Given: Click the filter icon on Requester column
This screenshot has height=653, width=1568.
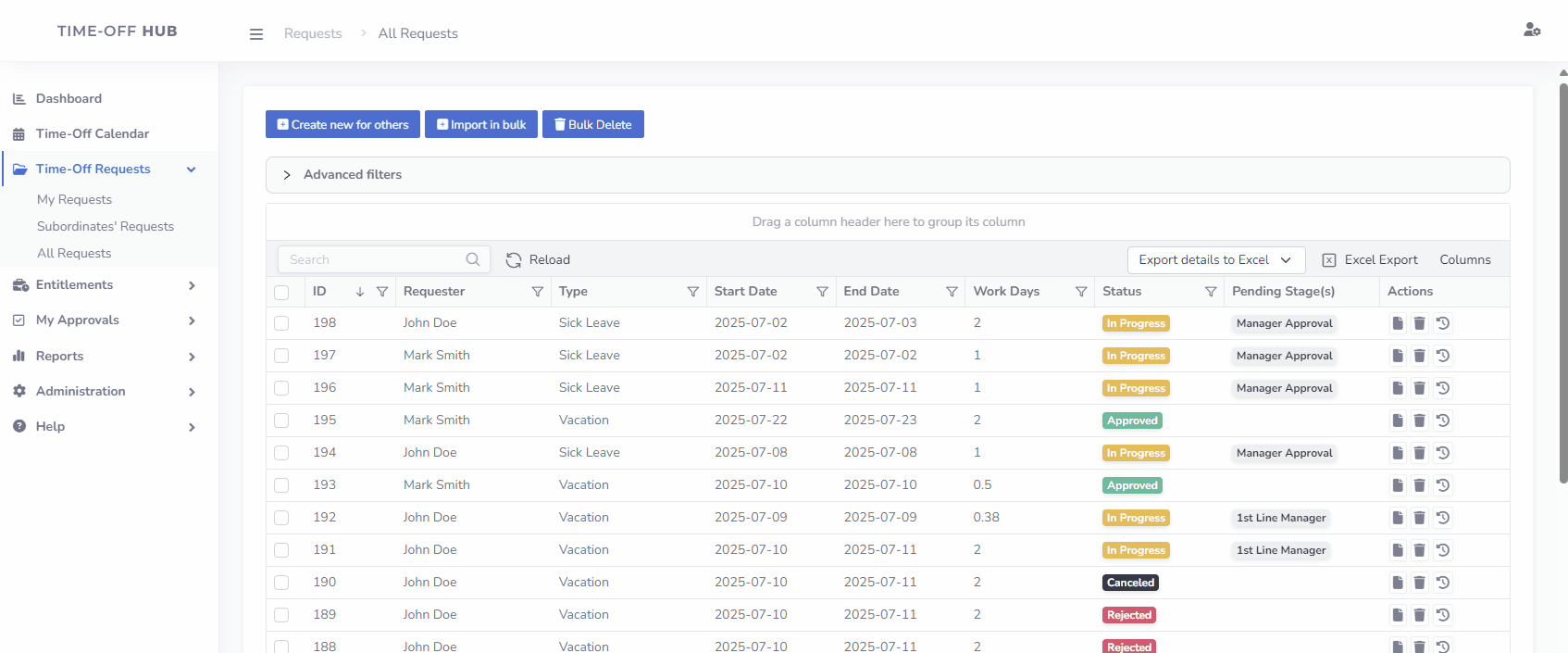Looking at the screenshot, I should (x=537, y=292).
